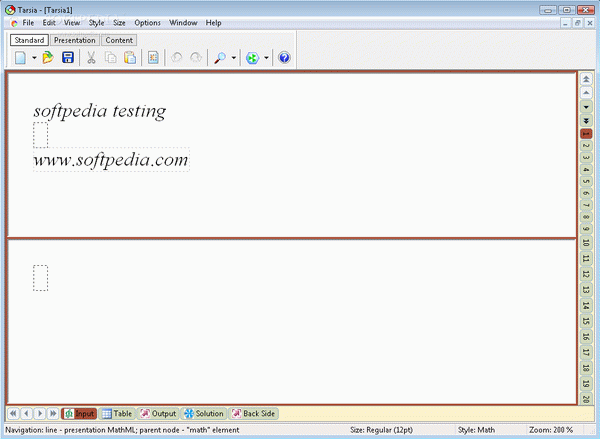Undo the last action with the Undo icon
This screenshot has width=600, height=439.
(176, 58)
